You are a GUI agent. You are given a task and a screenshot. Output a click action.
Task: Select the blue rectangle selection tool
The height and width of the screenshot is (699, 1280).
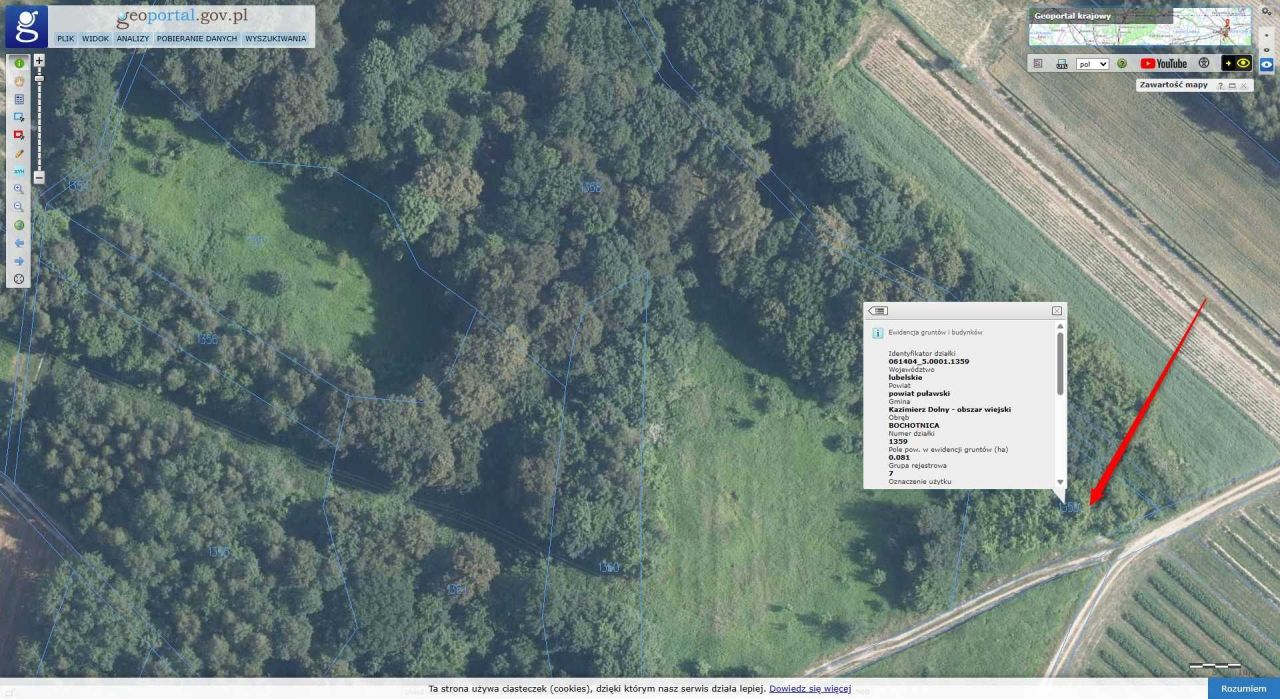coord(19,117)
